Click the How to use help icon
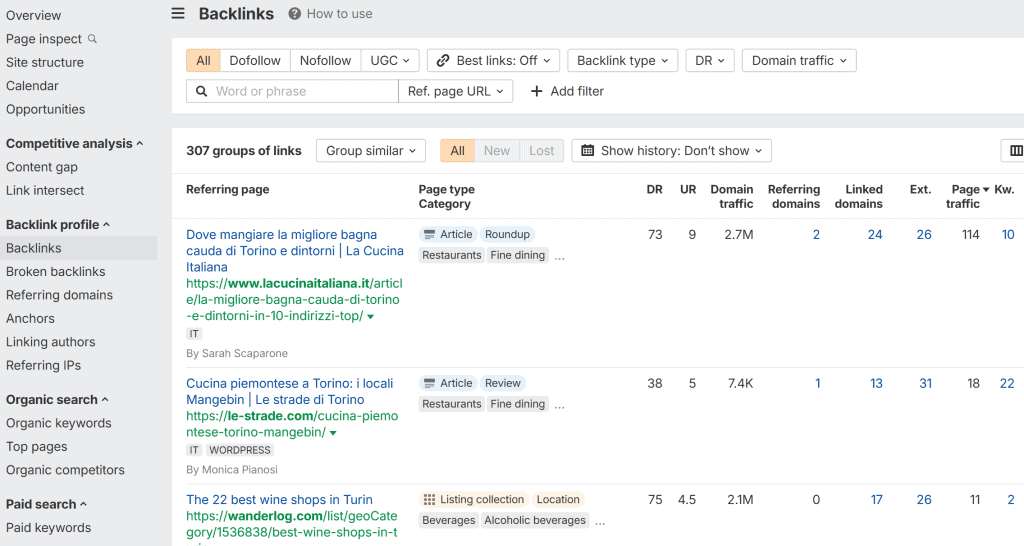Viewport: 1024px width, 546px height. click(295, 14)
